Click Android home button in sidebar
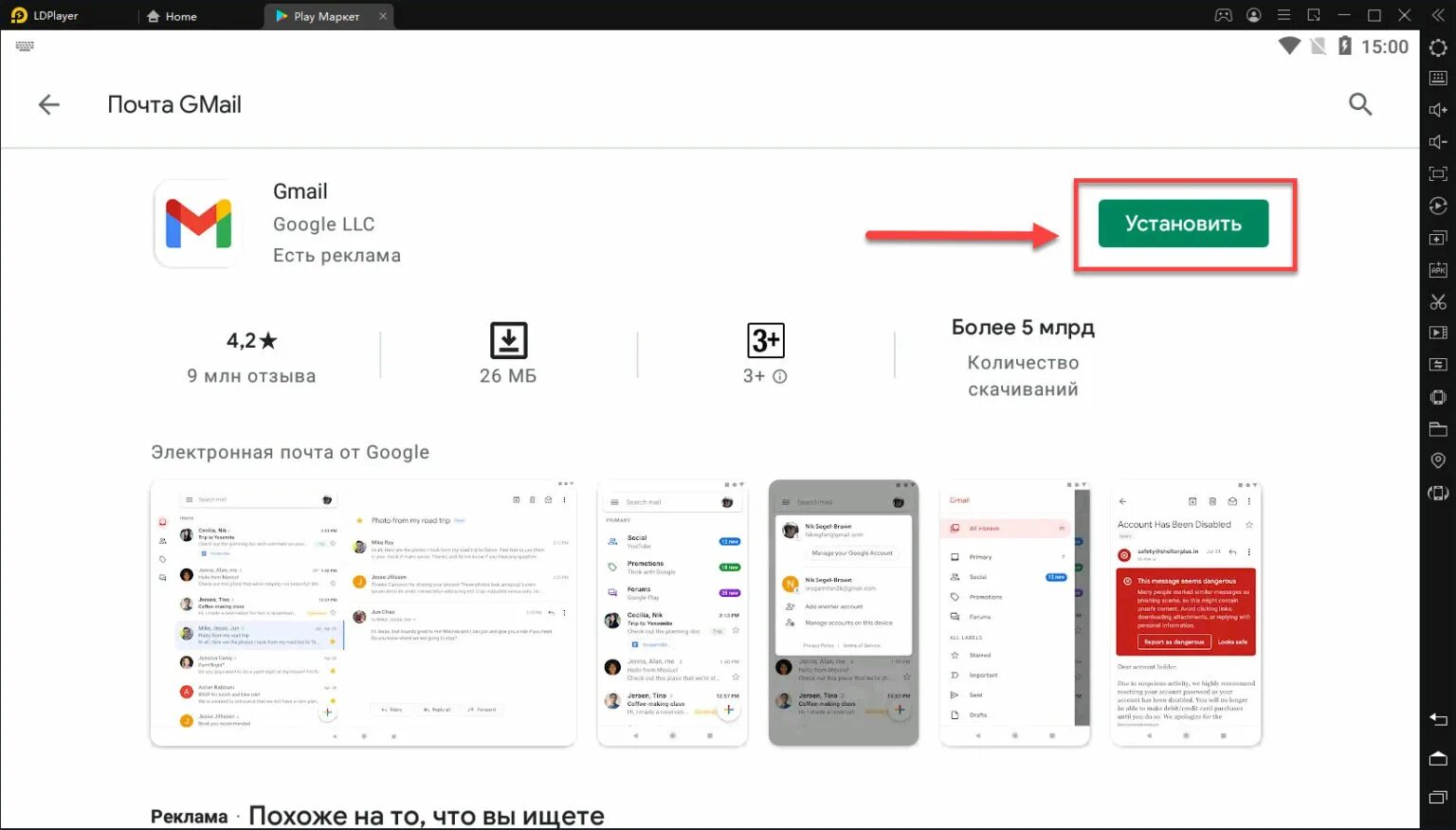The width and height of the screenshot is (1456, 830). (1438, 759)
